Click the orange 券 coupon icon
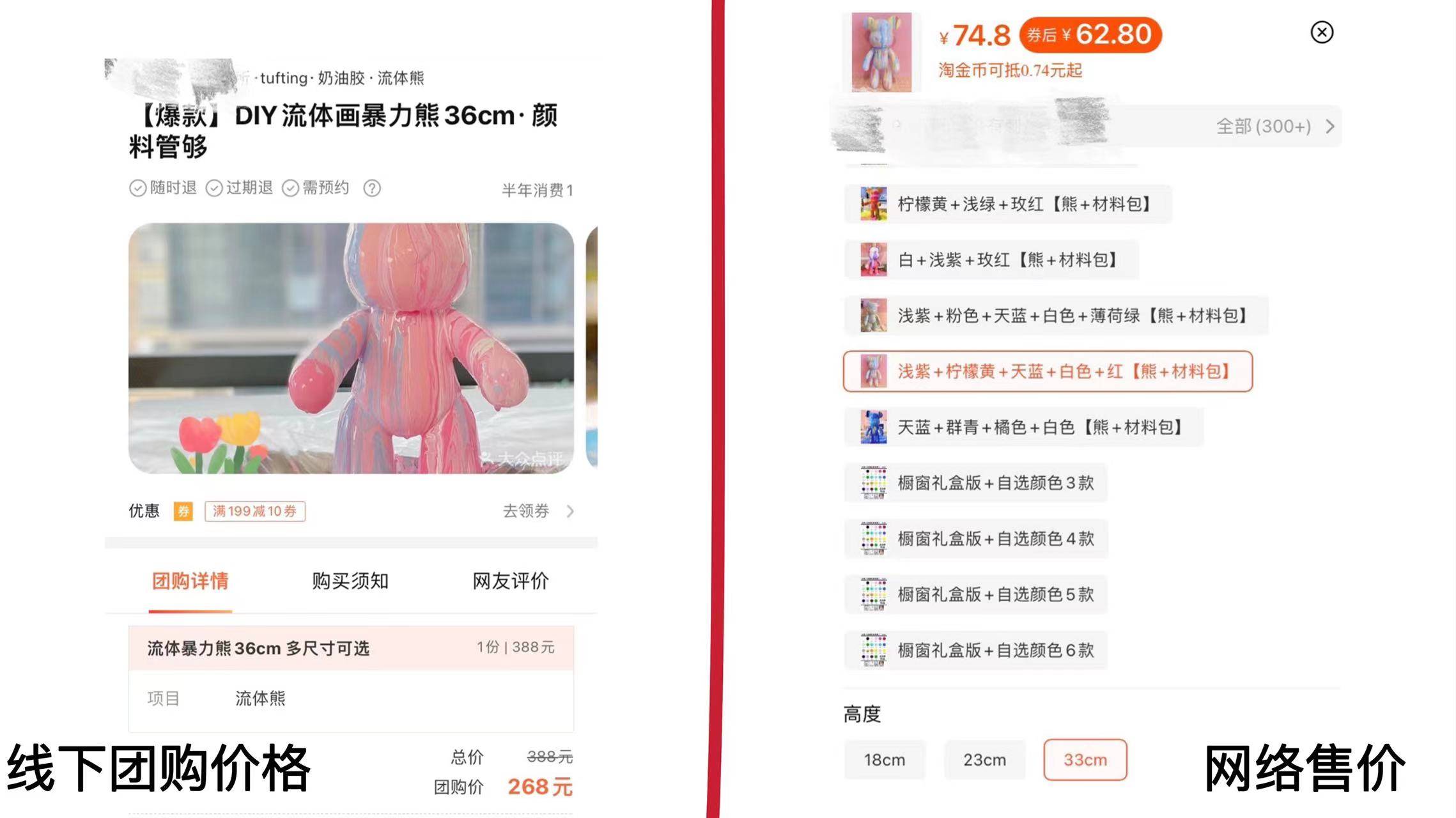Viewport: 1456px width, 818px height. [183, 511]
